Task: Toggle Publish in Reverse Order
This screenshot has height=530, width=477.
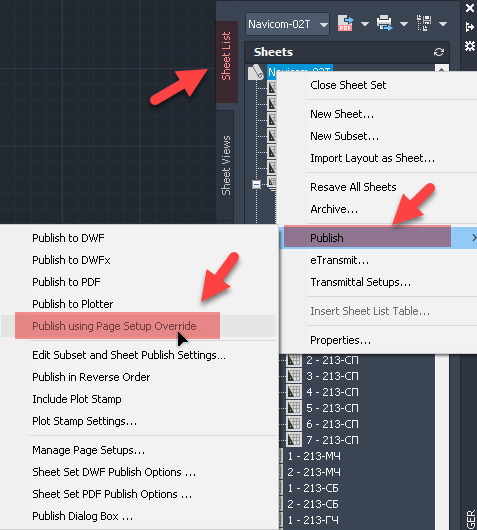Action: click(91, 377)
